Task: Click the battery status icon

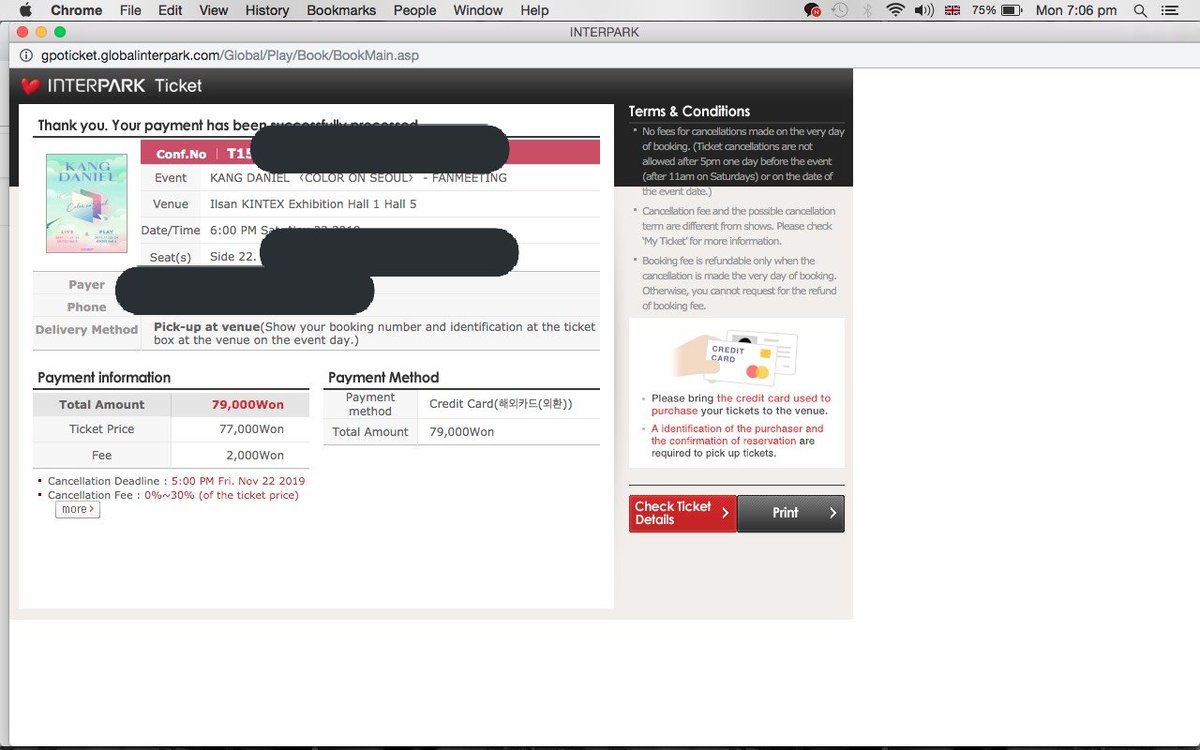Action: (x=1010, y=10)
